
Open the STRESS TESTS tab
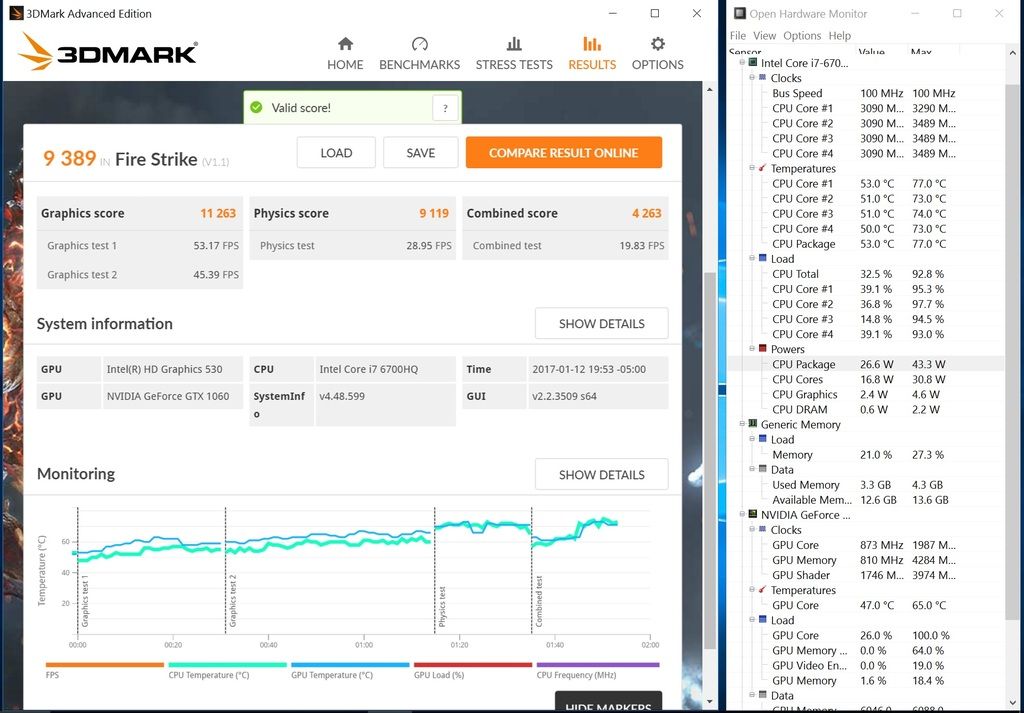pyautogui.click(x=514, y=54)
